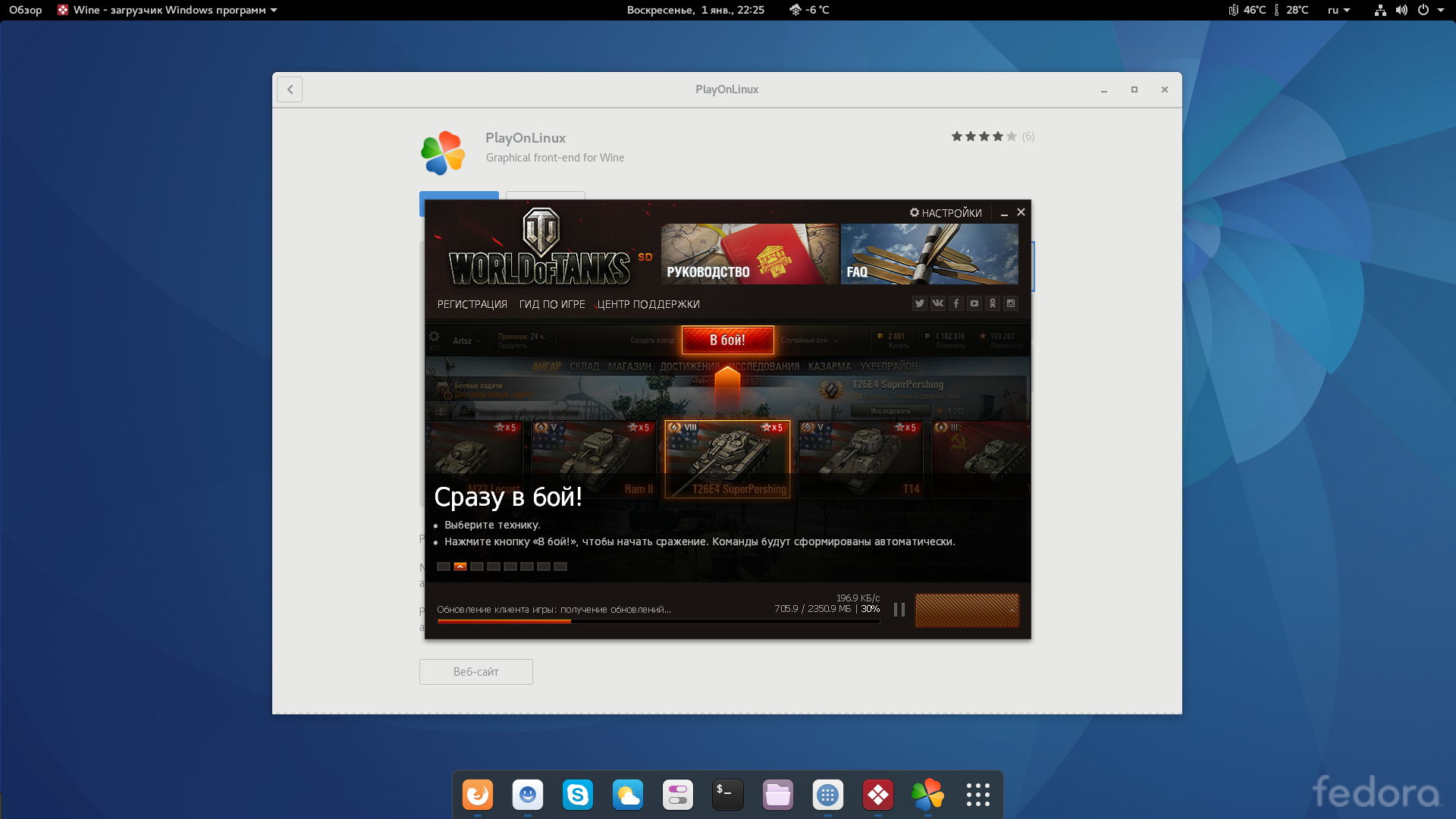Open the YouTube channel icon

974,303
